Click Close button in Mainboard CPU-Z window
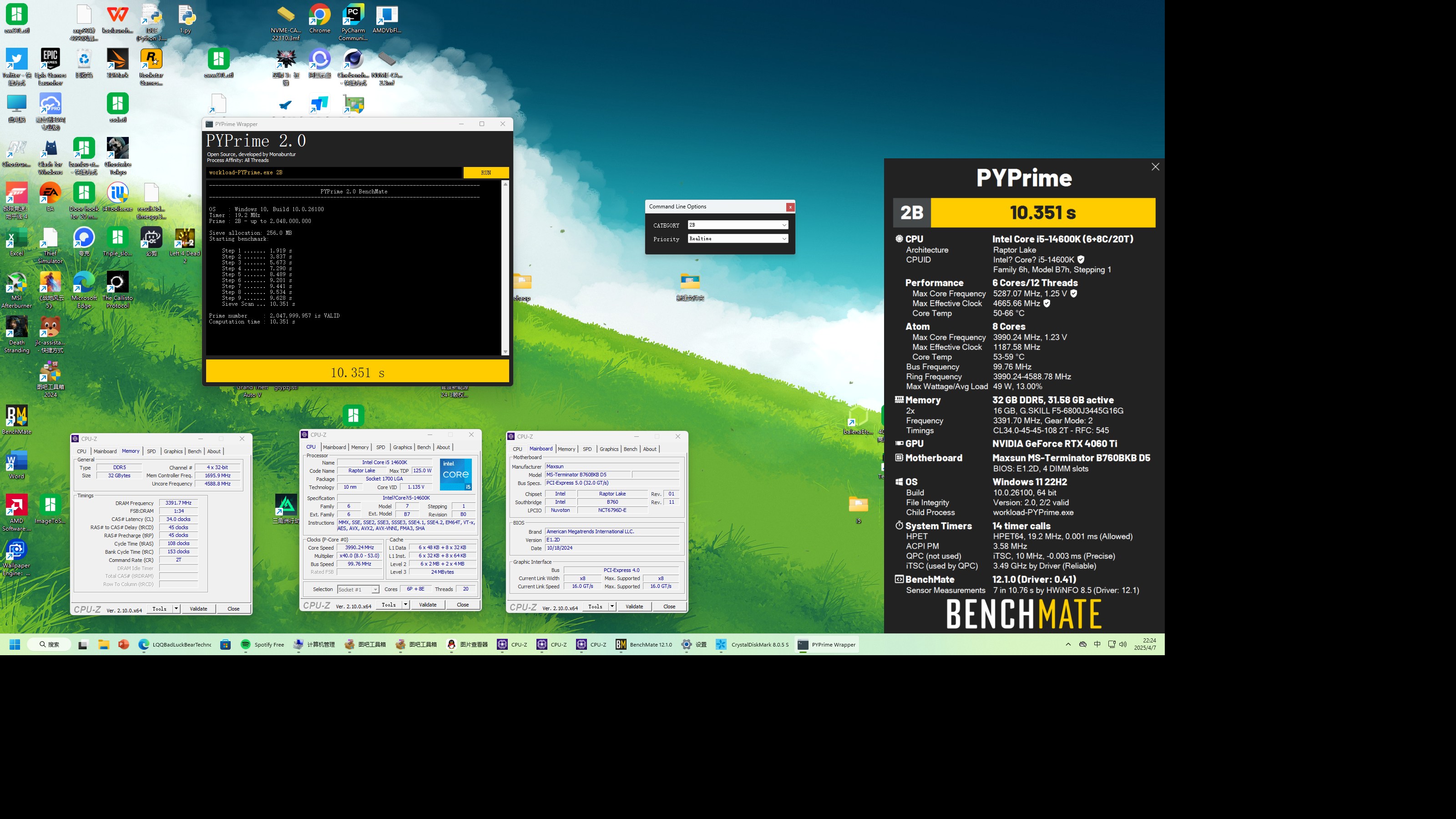This screenshot has width=1456, height=819. click(x=669, y=607)
